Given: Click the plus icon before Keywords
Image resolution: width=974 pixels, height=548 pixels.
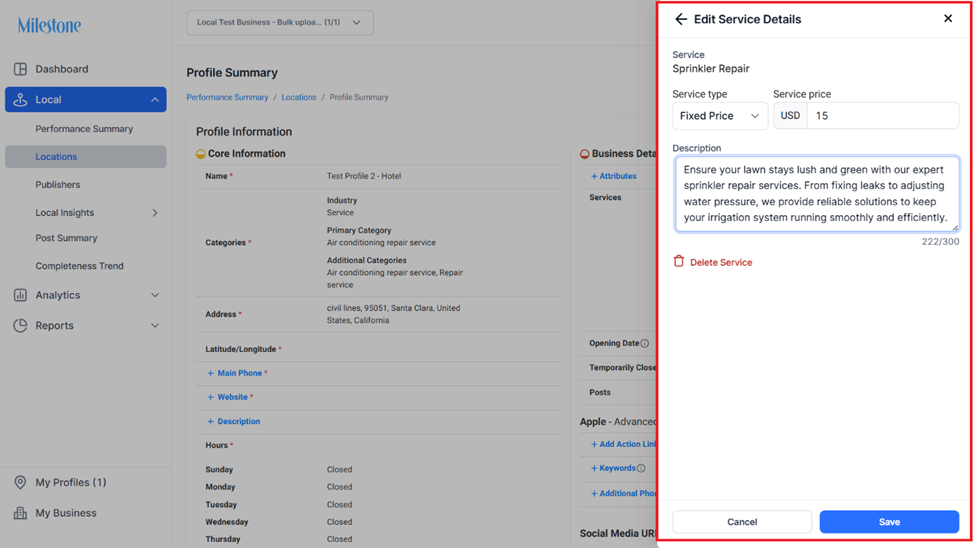Looking at the screenshot, I should pyautogui.click(x=594, y=468).
